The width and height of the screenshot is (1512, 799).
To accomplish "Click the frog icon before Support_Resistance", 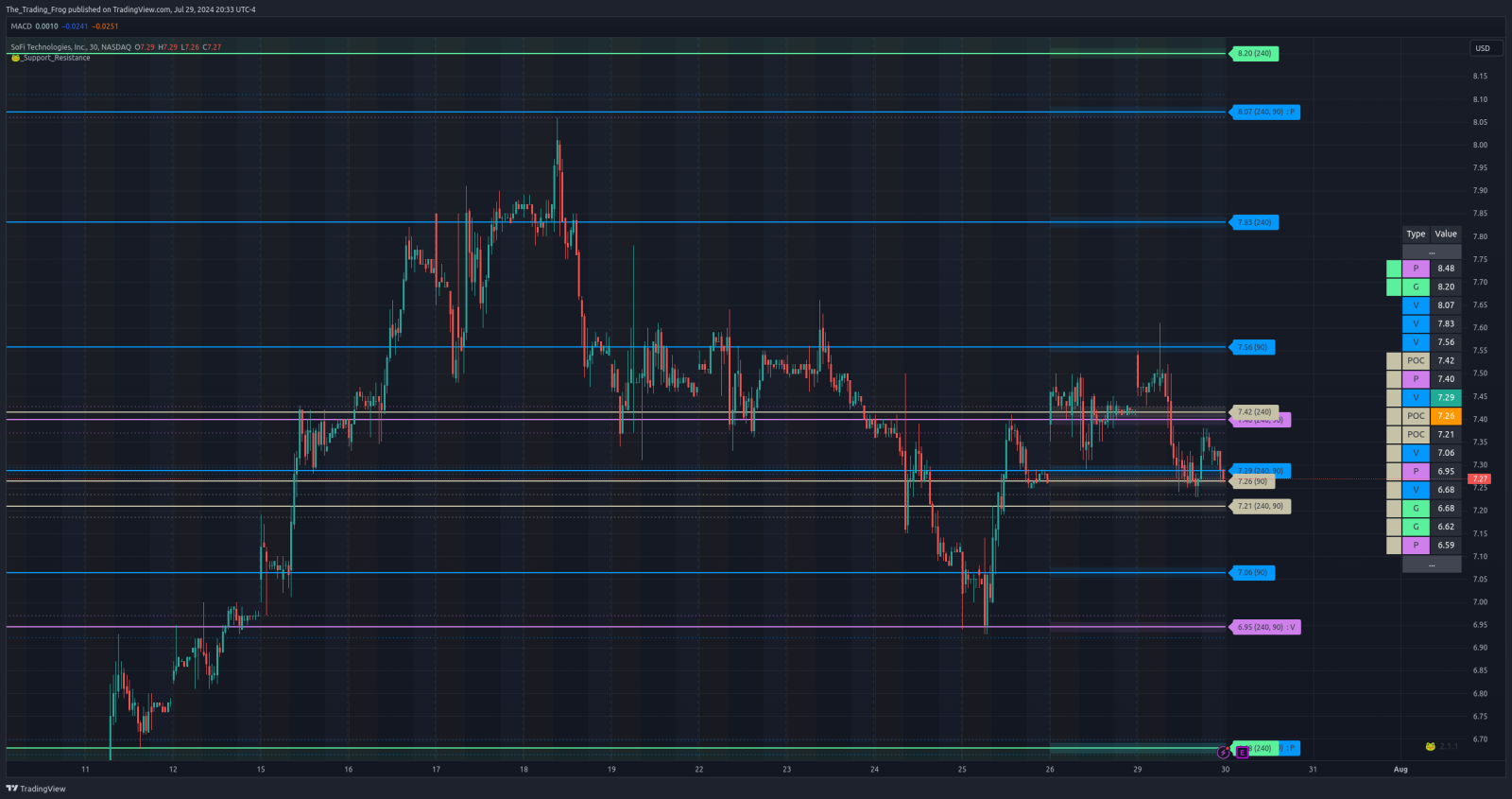I will [16, 58].
